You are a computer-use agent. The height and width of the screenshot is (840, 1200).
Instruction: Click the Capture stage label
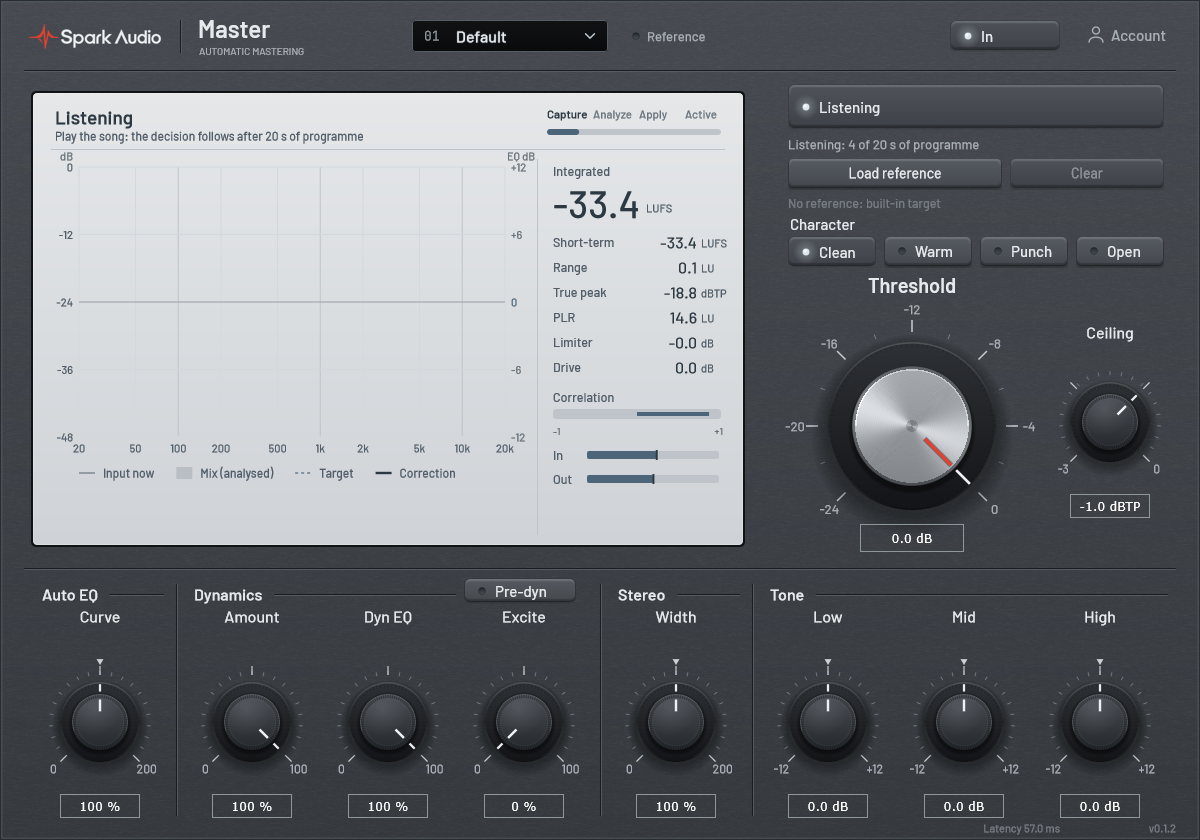point(567,115)
